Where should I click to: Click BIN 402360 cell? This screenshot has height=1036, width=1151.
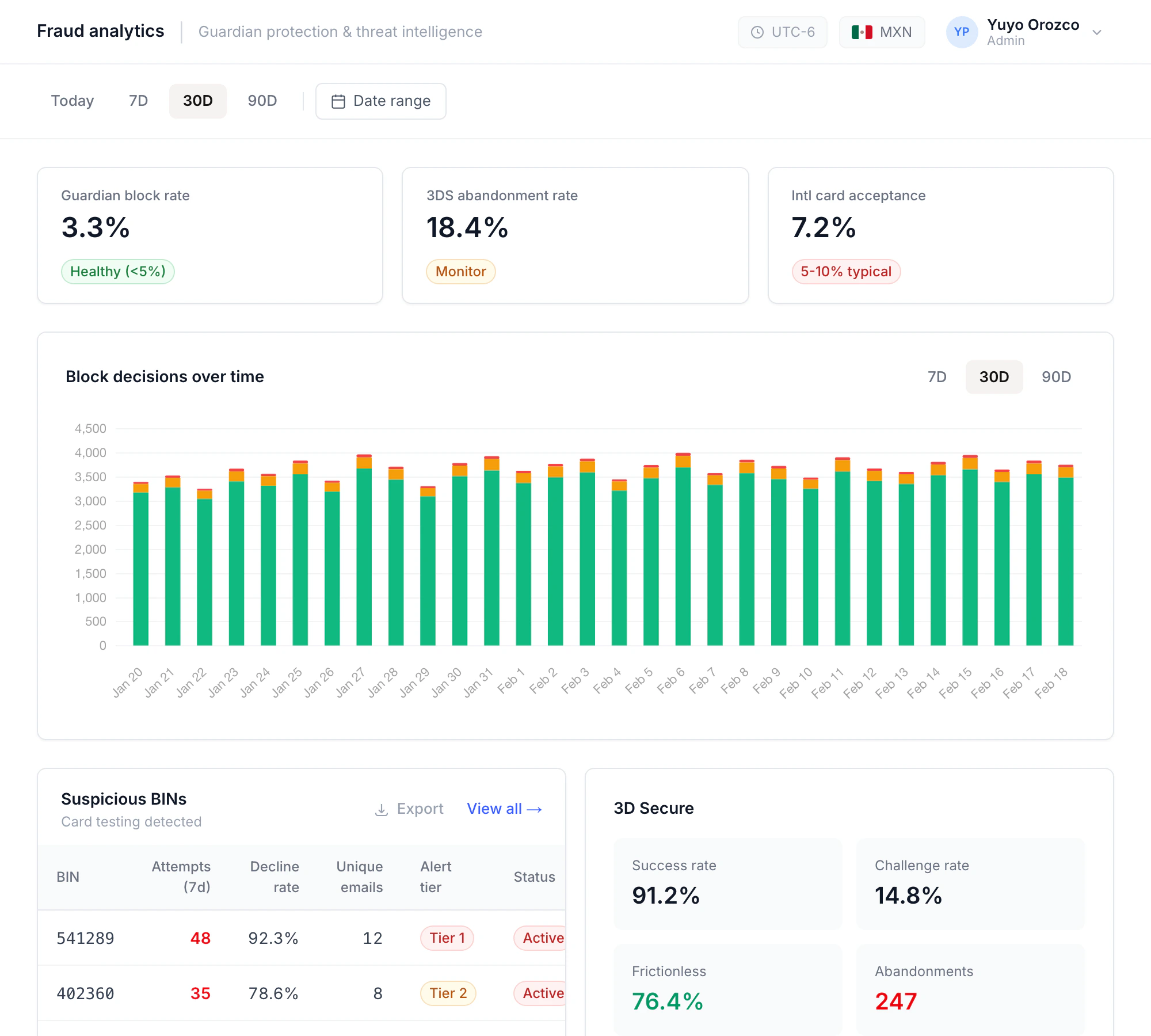coord(85,993)
